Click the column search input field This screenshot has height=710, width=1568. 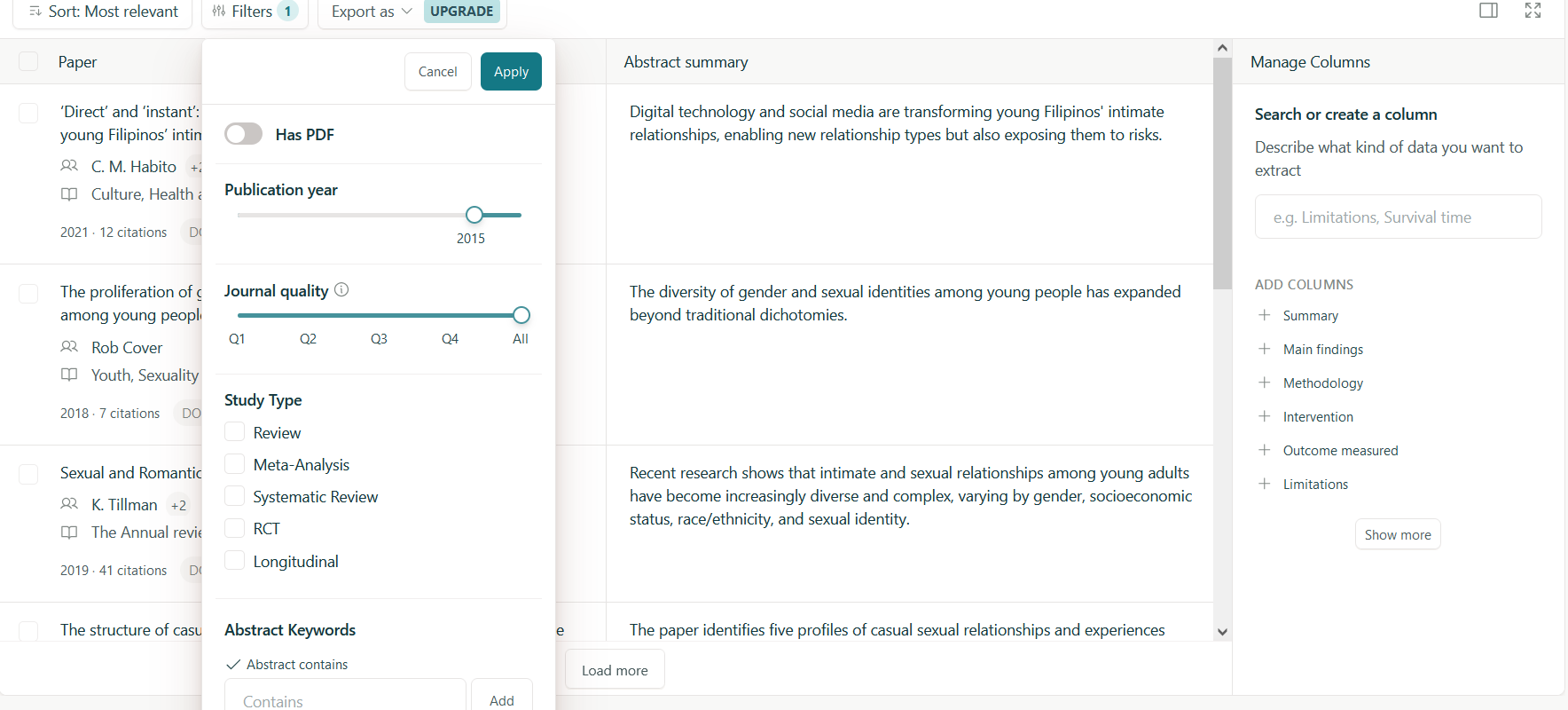point(1398,217)
